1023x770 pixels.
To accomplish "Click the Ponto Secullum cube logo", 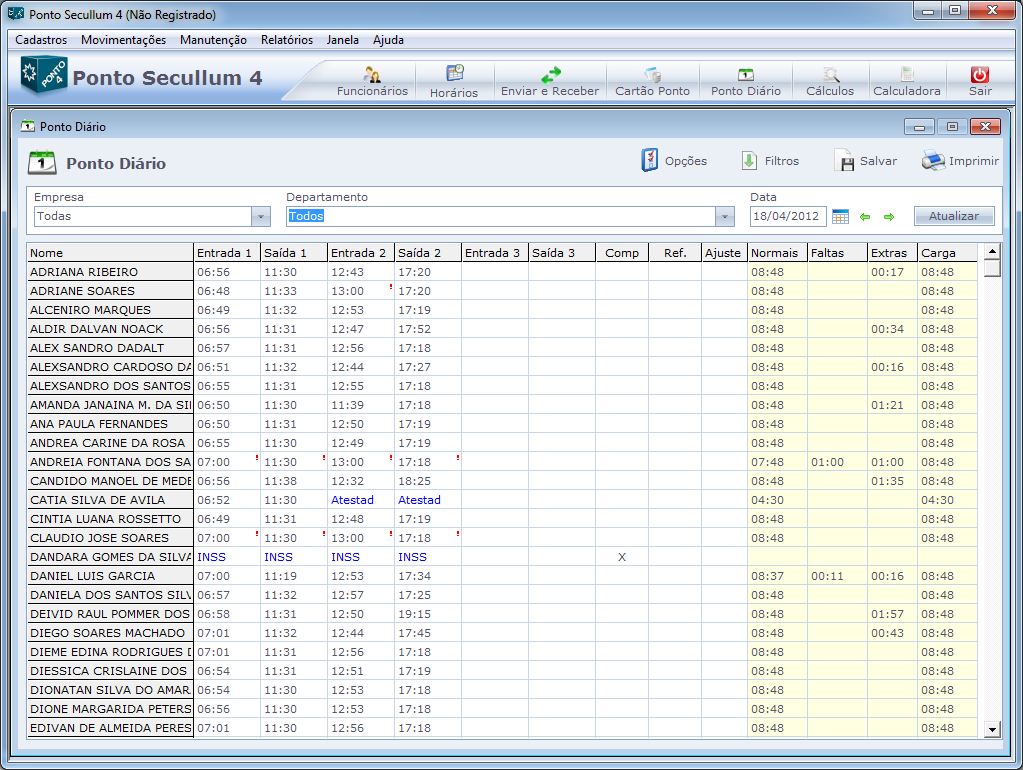I will click(x=44, y=74).
